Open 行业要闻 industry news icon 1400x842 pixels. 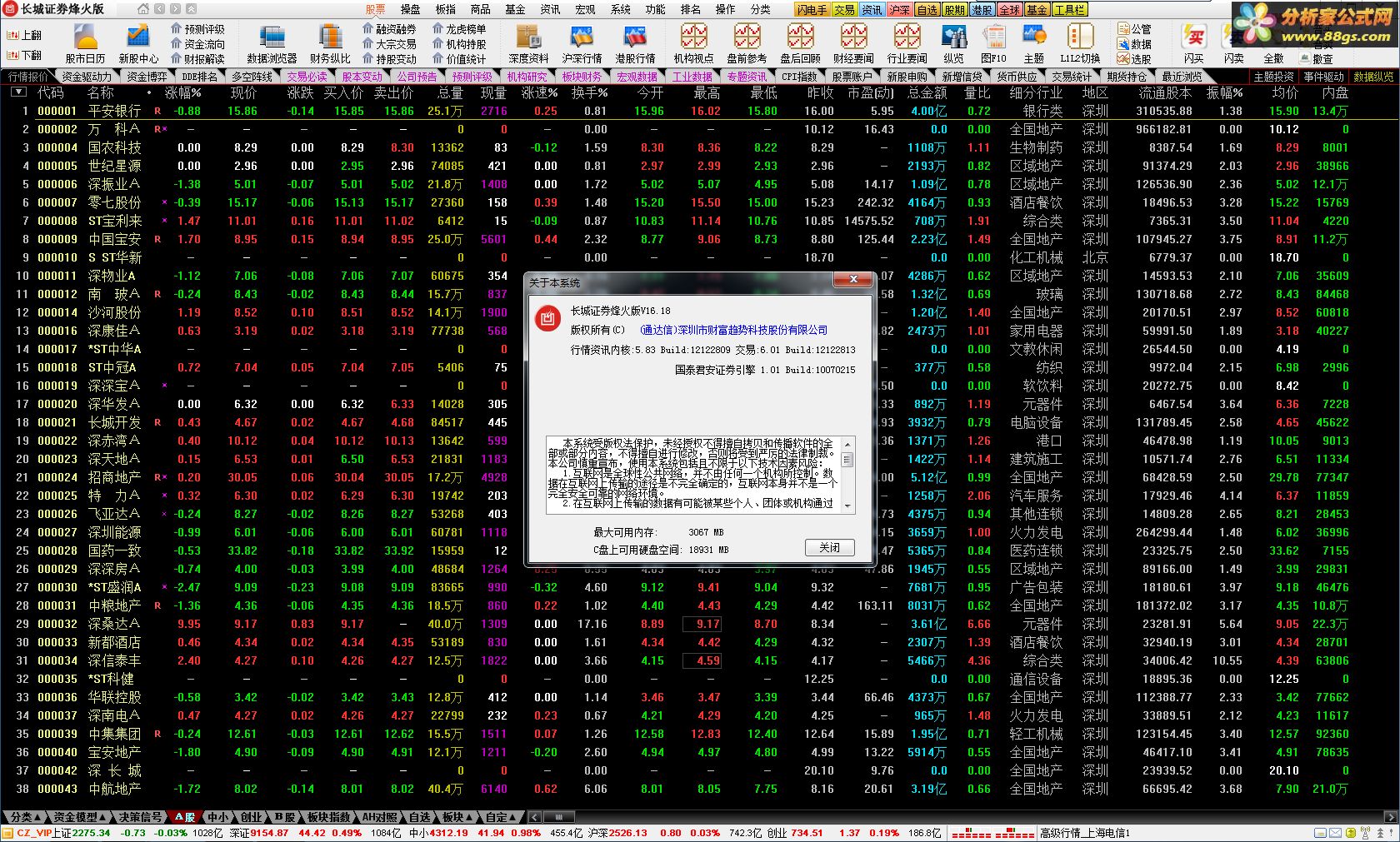click(907, 42)
